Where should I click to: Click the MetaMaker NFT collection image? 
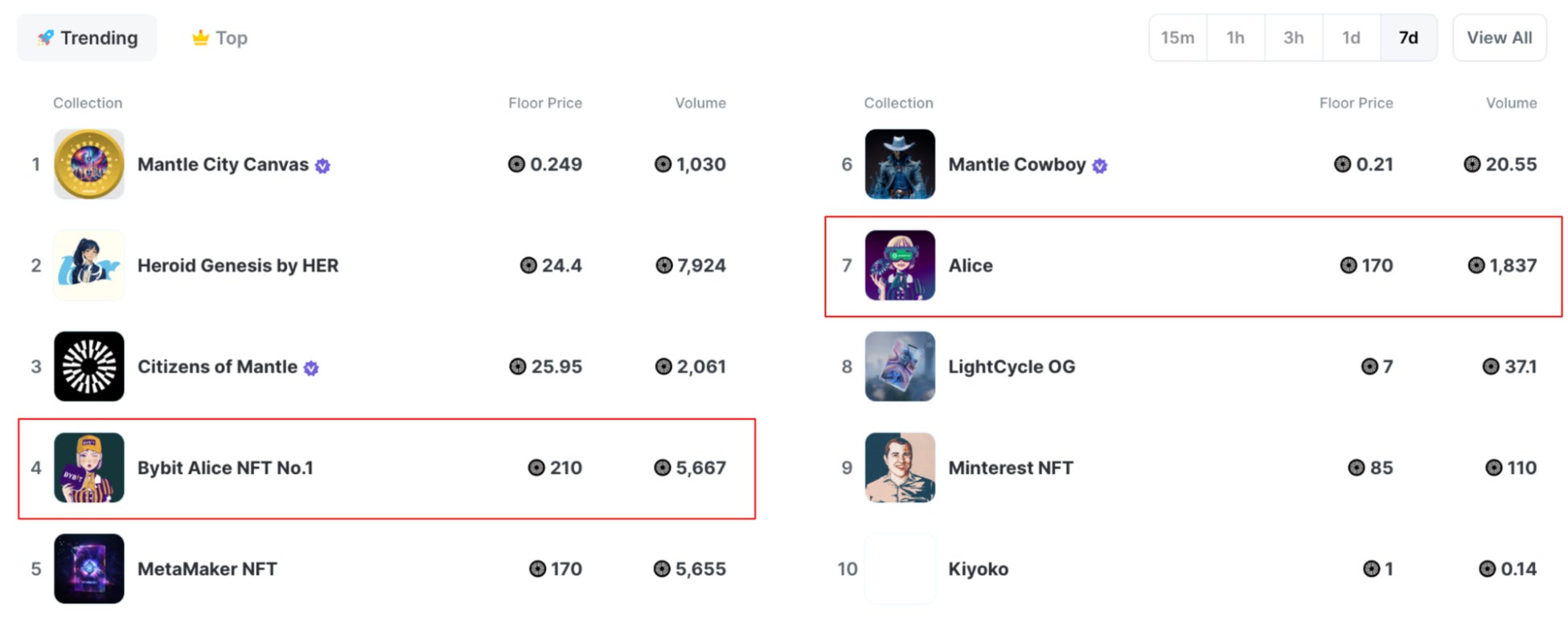[x=88, y=569]
